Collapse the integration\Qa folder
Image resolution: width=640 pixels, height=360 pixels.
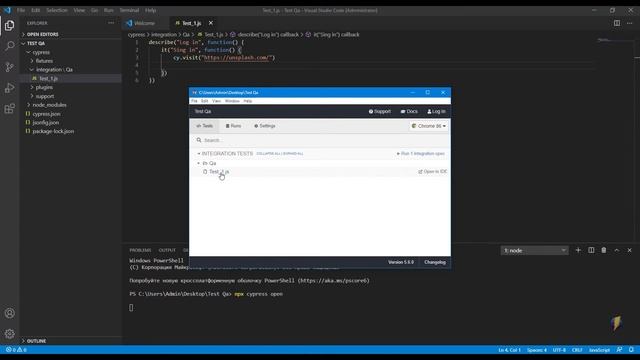(54, 70)
